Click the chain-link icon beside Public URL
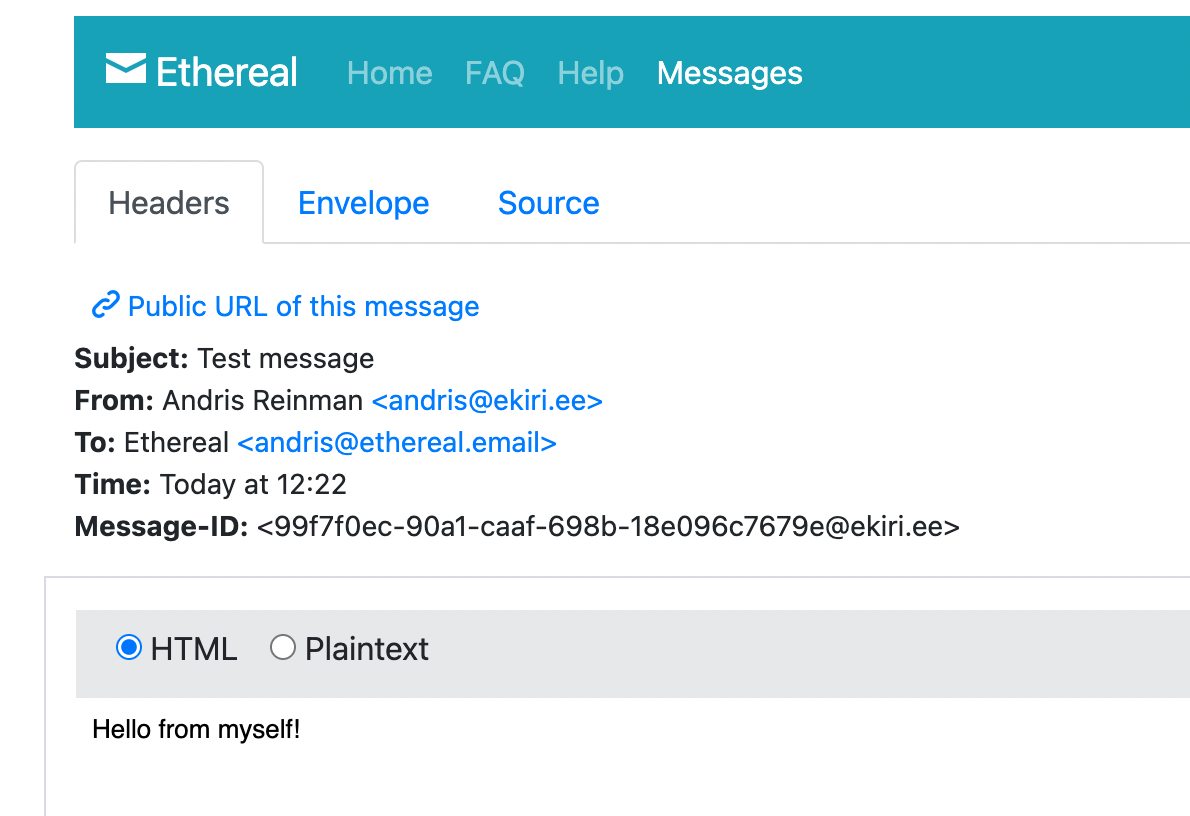1190x816 pixels. coord(105,306)
